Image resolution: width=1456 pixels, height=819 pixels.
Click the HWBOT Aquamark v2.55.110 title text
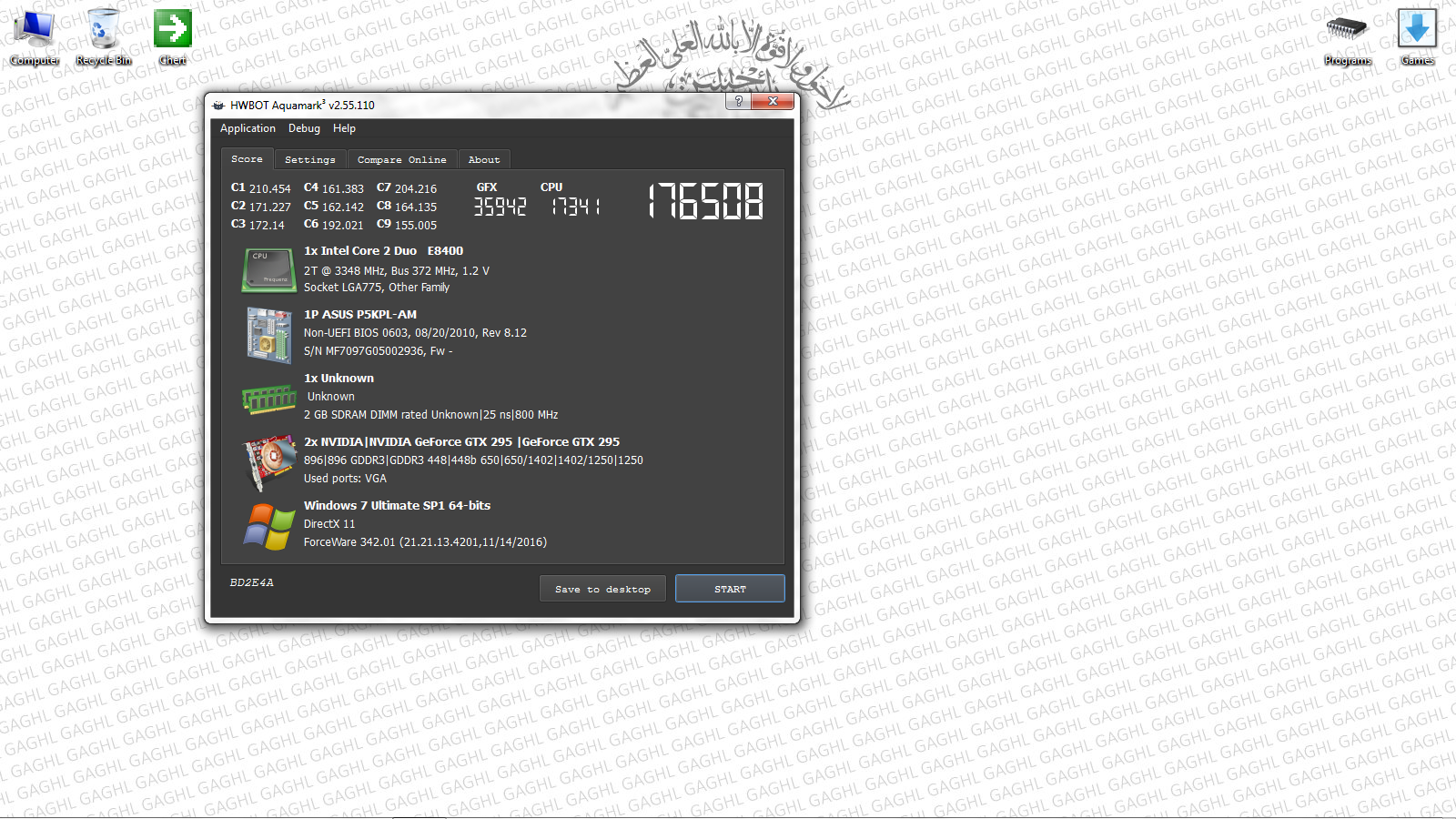tap(302, 105)
